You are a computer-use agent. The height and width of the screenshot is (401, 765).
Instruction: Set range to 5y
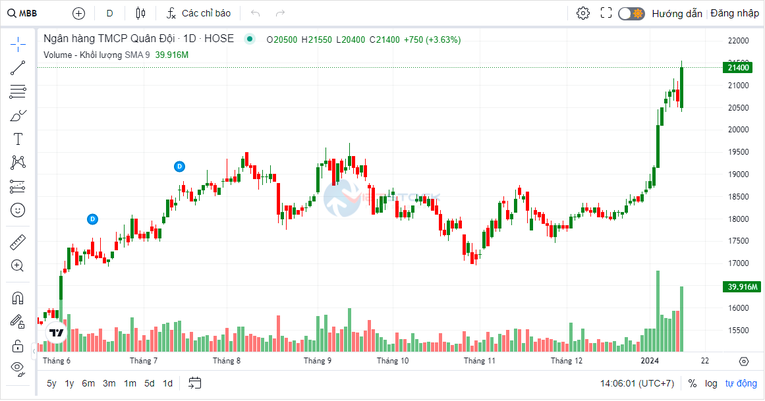(x=52, y=383)
